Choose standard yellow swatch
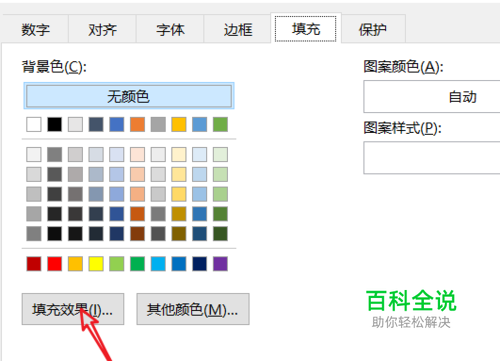 point(96,264)
